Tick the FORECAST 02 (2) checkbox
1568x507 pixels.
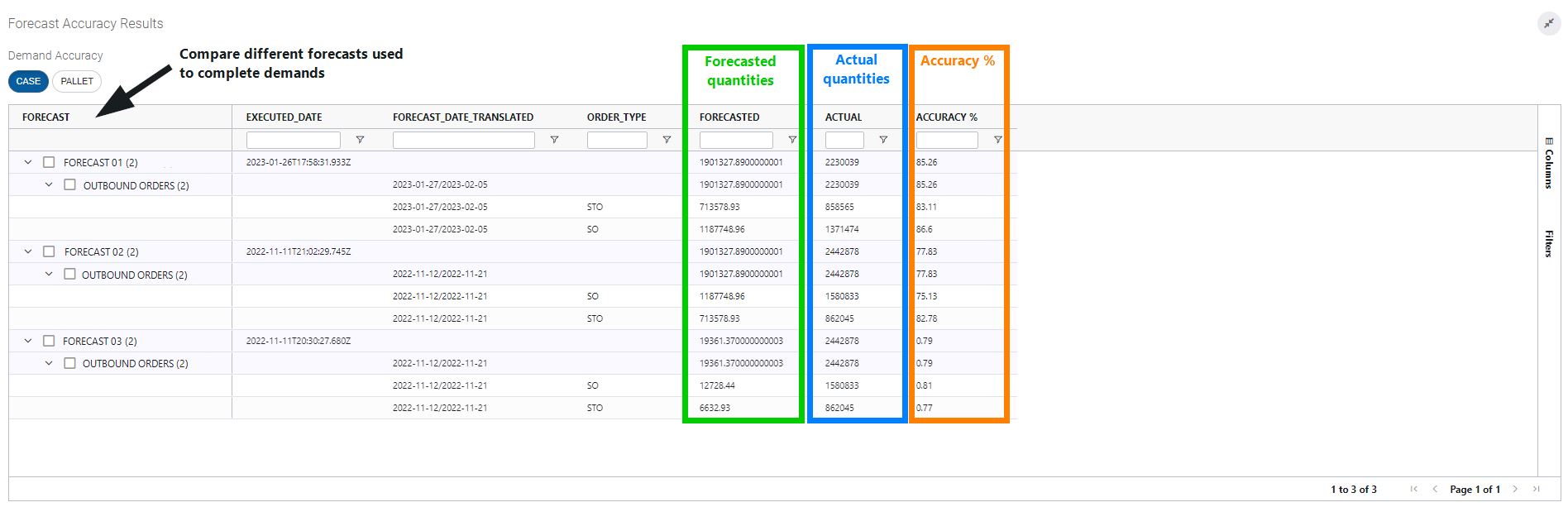click(x=49, y=251)
